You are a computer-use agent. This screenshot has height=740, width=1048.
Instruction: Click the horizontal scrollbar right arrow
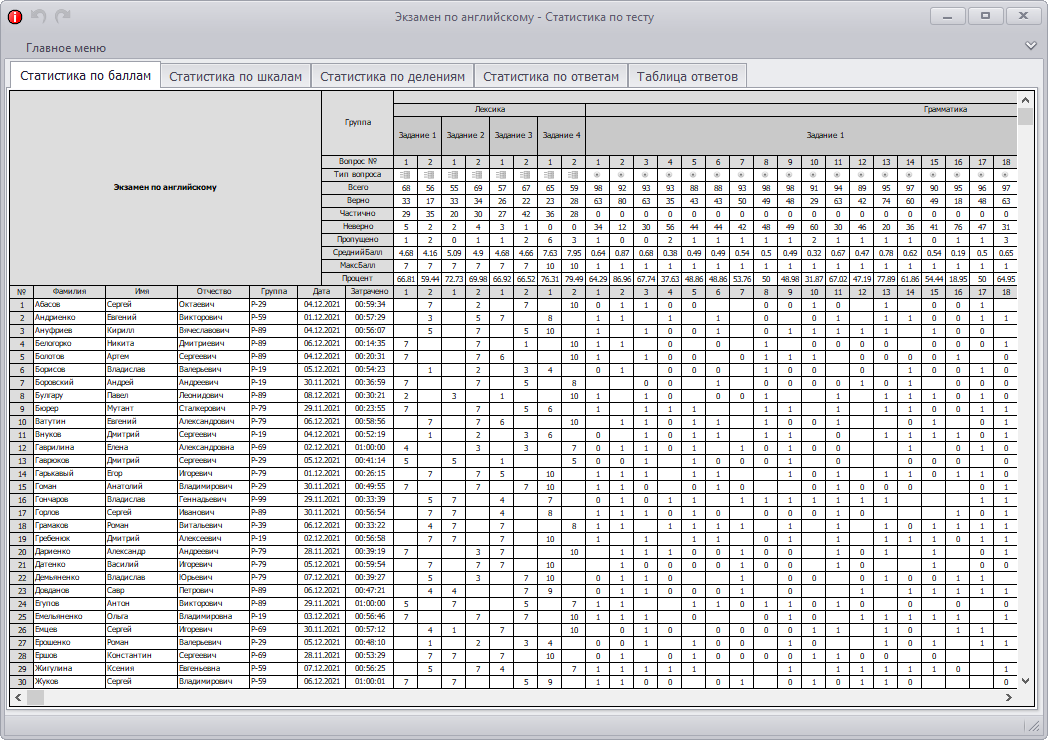coord(1009,697)
